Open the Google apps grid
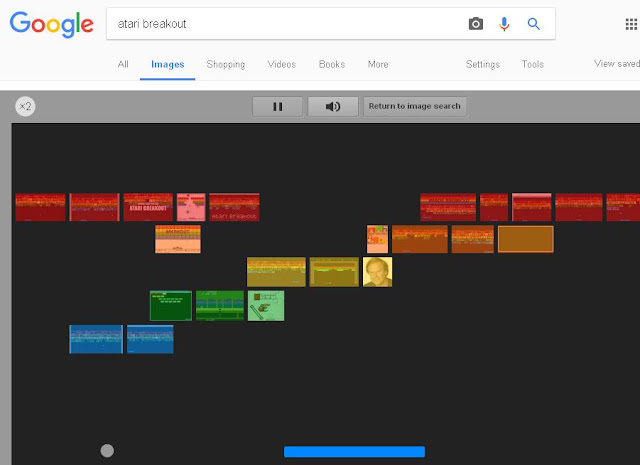The image size is (640, 465). click(631, 24)
